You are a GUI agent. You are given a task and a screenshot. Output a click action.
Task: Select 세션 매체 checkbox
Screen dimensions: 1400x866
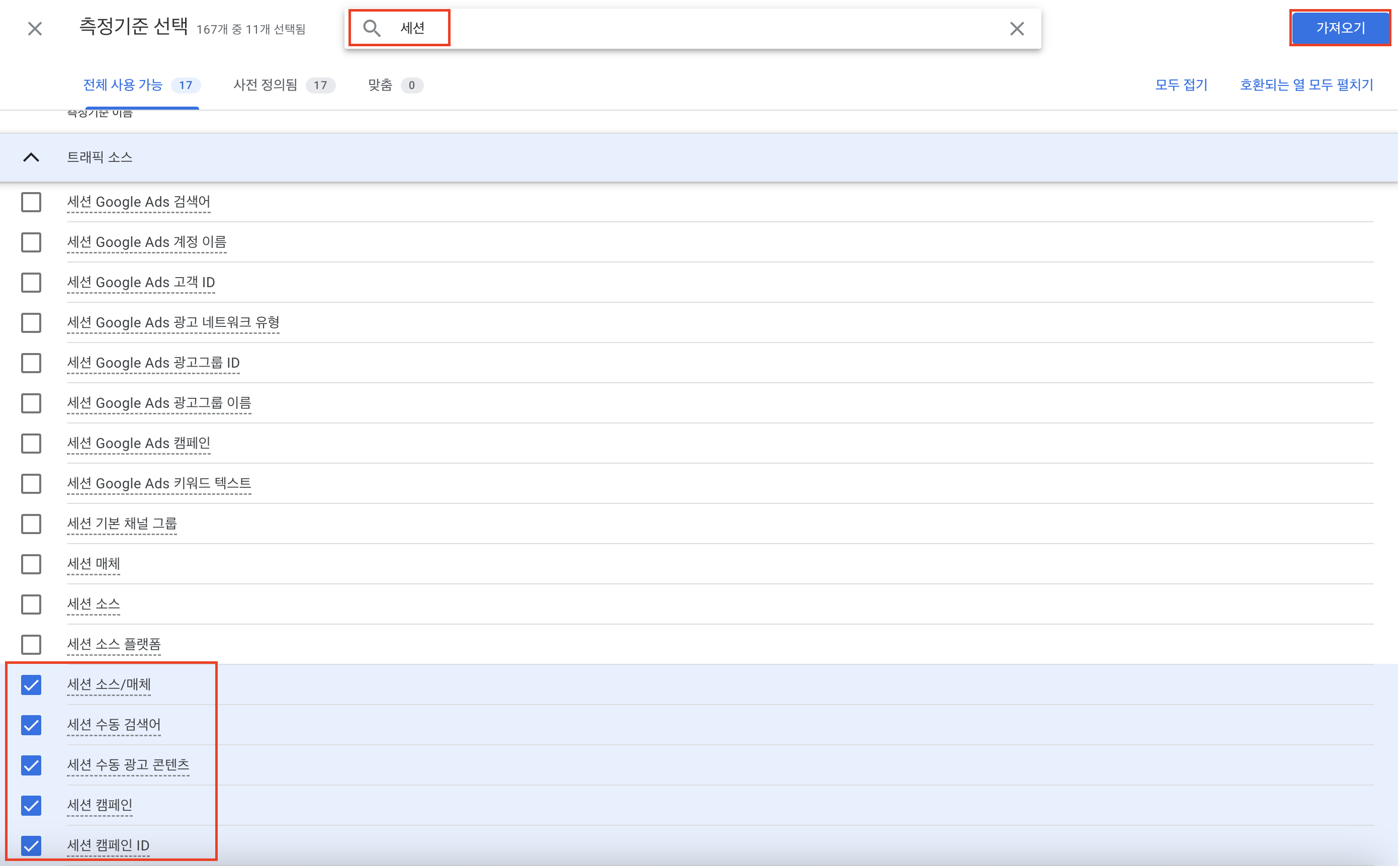tap(31, 564)
